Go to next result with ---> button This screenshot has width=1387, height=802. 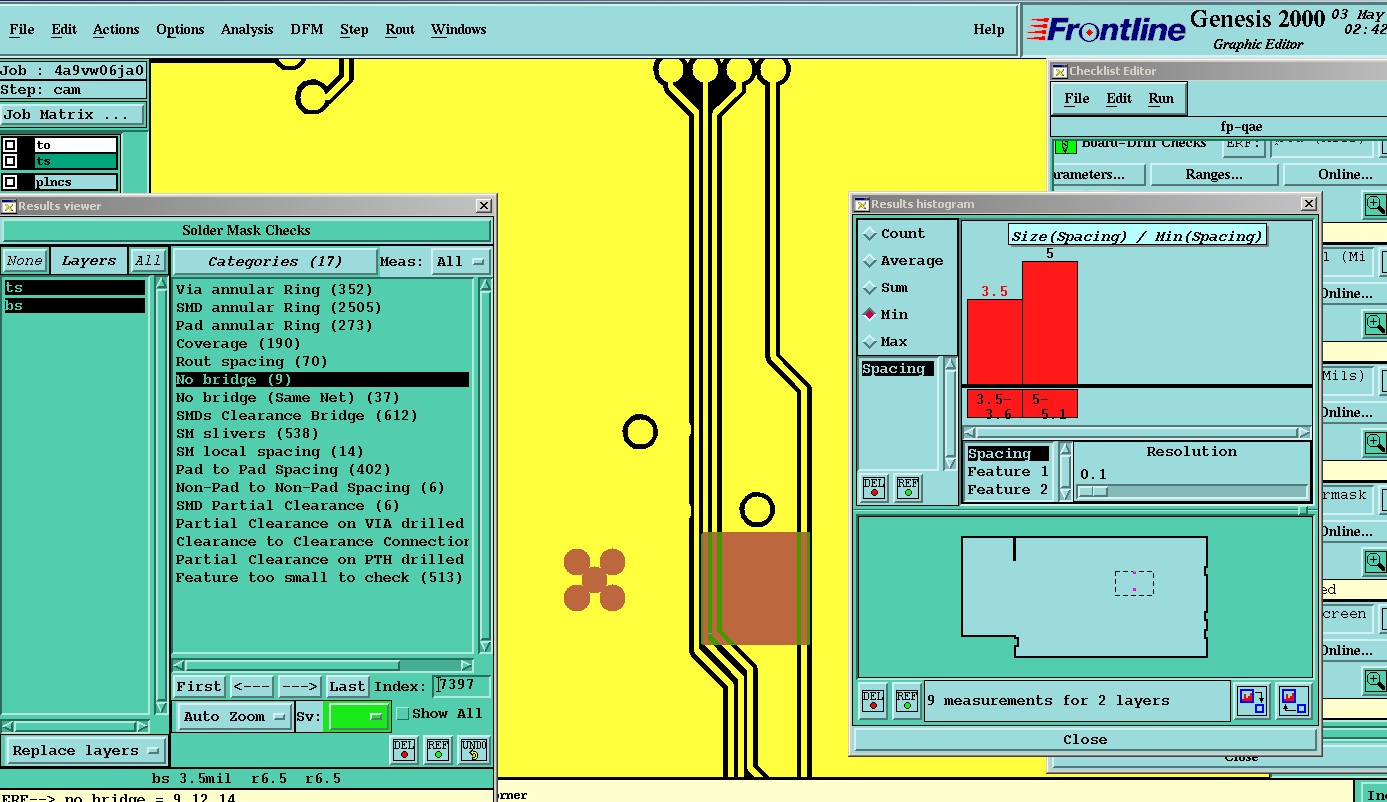[298, 686]
